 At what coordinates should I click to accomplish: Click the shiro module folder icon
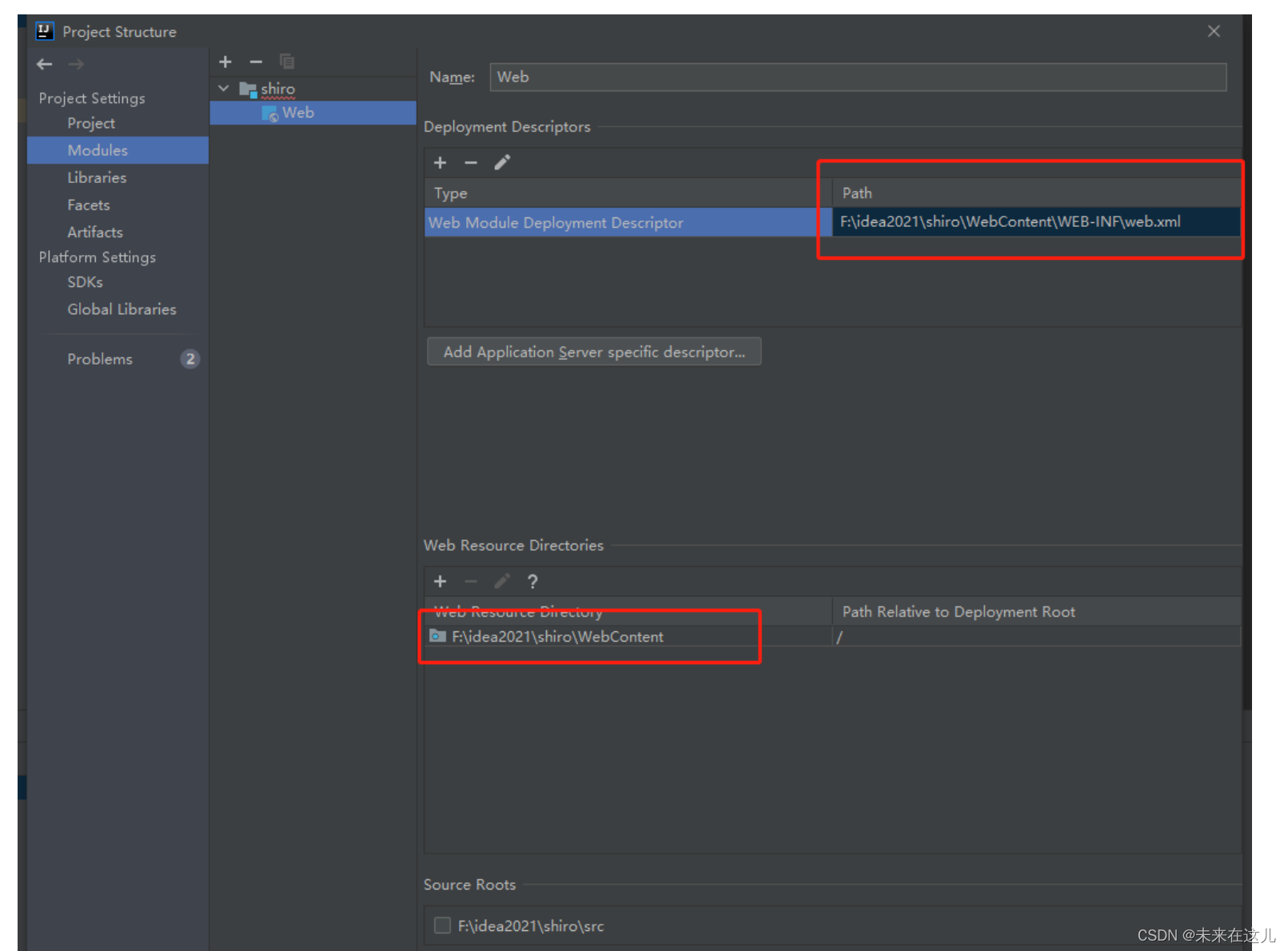point(248,90)
